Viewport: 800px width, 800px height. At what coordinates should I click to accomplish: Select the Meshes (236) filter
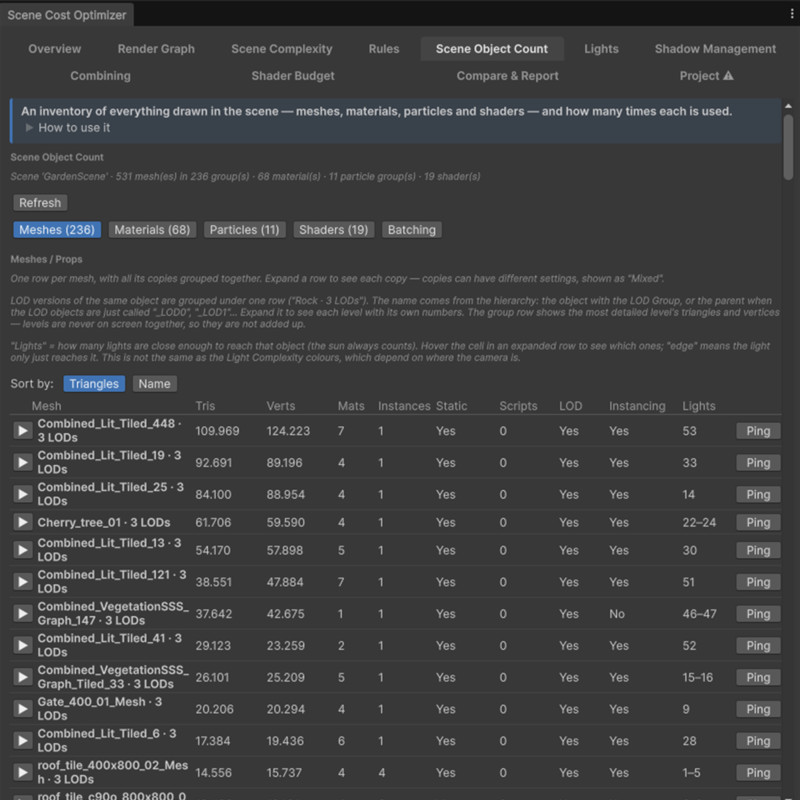pyautogui.click(x=57, y=230)
